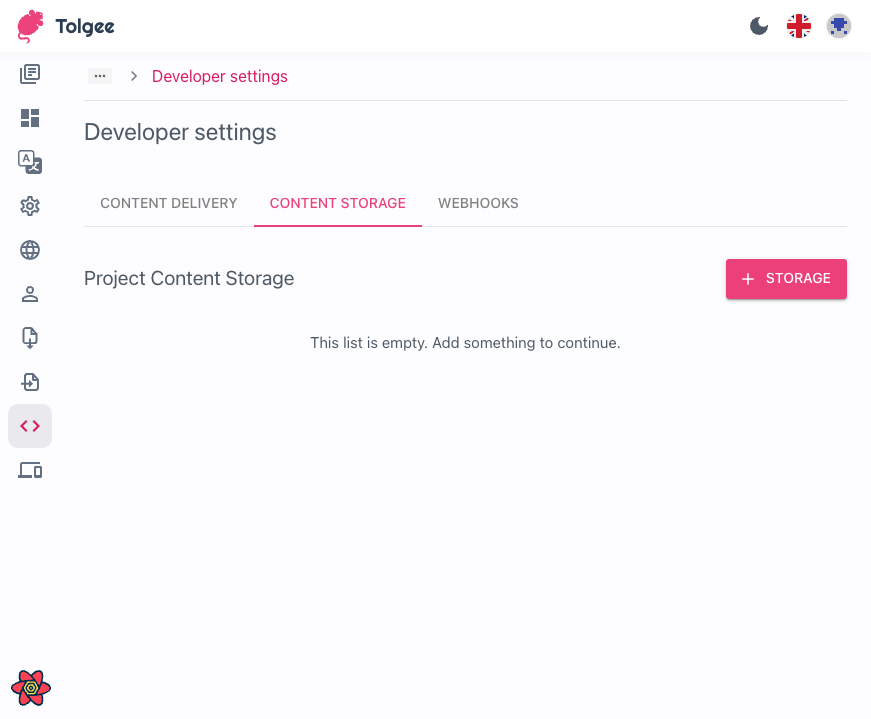
Task: Open the language selector via UK flag
Action: pyautogui.click(x=798, y=25)
